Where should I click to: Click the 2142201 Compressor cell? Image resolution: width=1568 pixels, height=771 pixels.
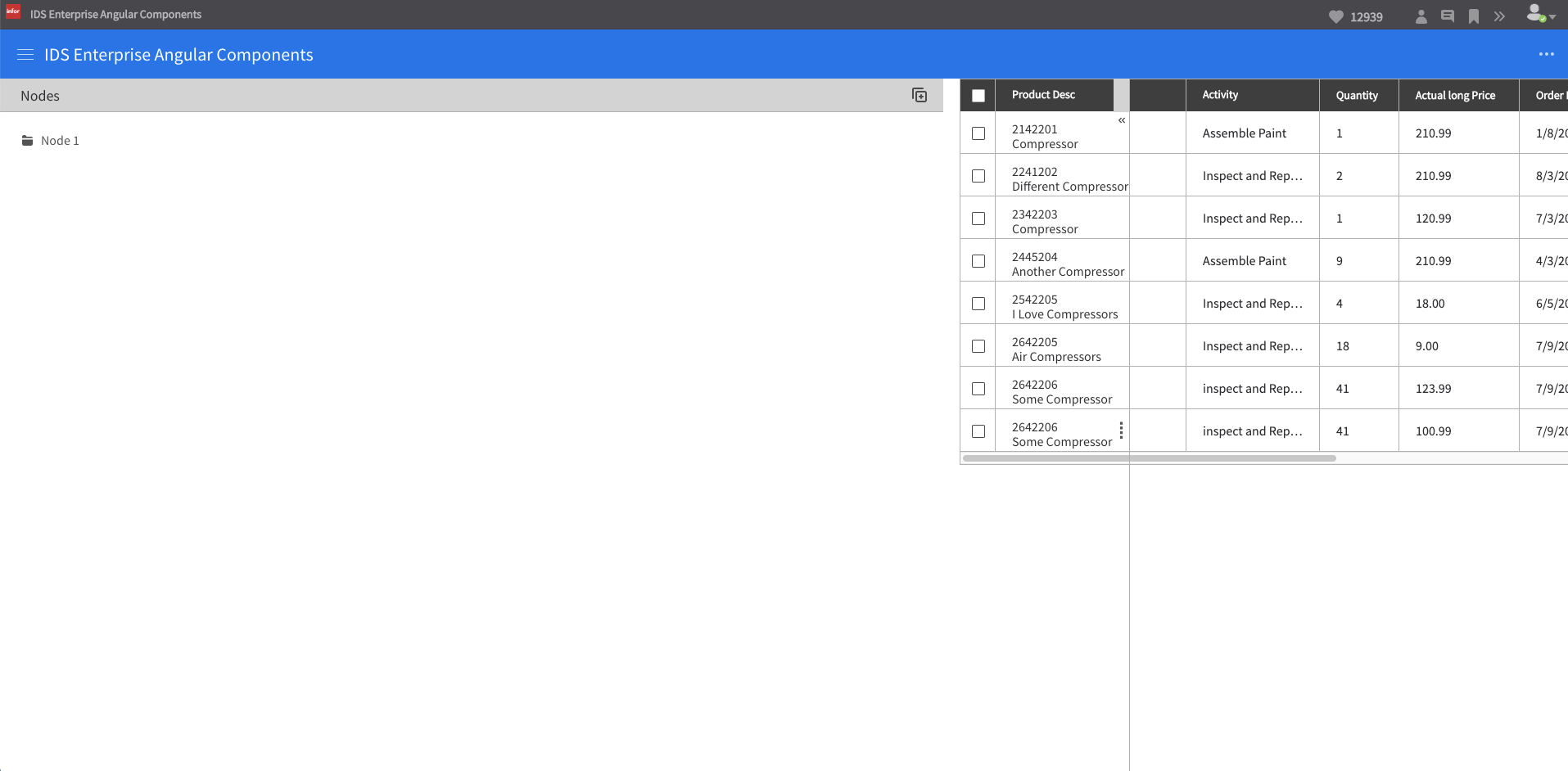[1062, 133]
